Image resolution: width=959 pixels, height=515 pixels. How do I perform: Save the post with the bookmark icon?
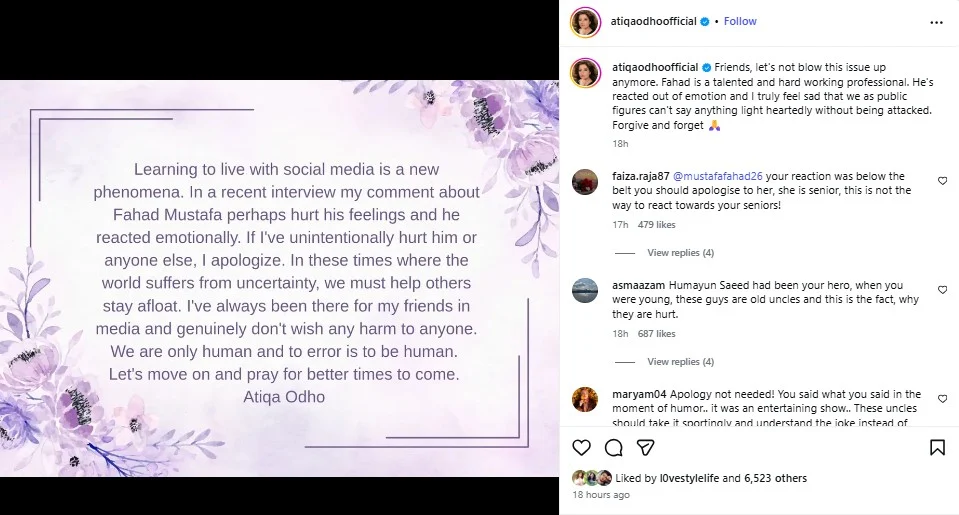click(x=937, y=447)
